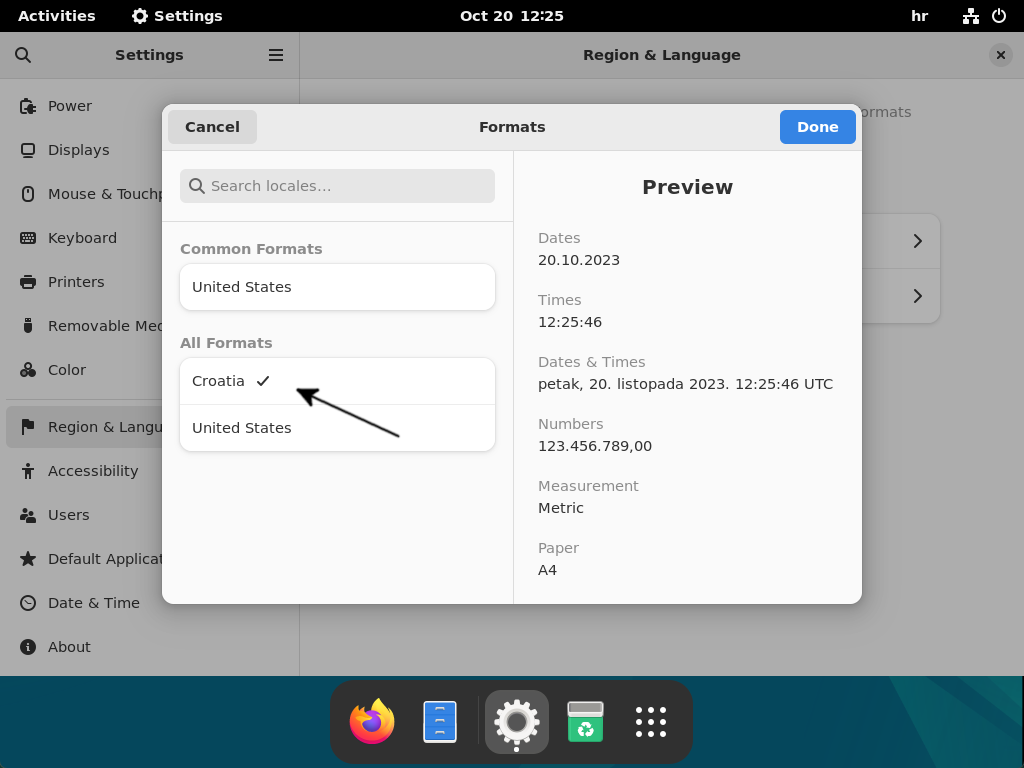The image size is (1024, 768).
Task: Open Firefox from the dock
Action: (x=371, y=721)
